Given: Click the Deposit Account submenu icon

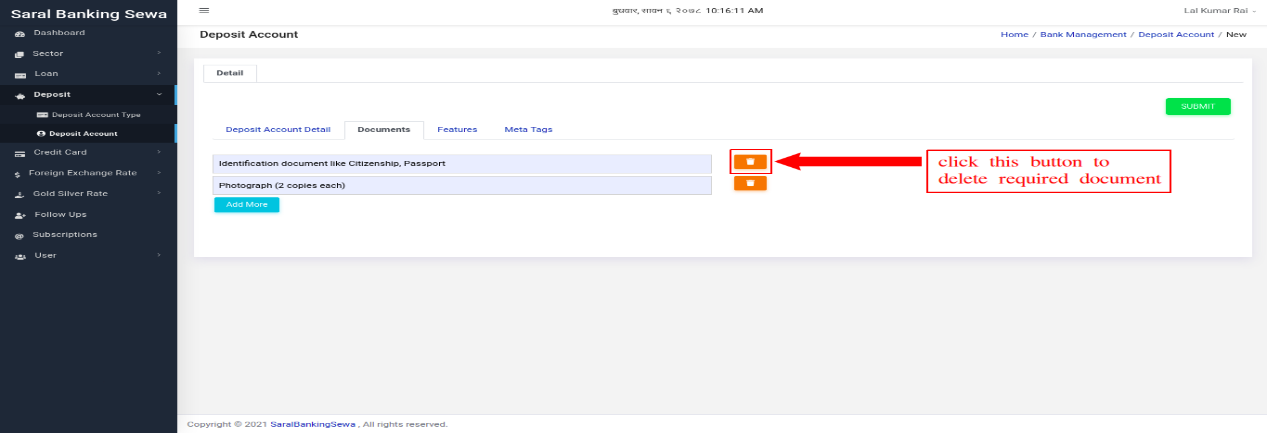Looking at the screenshot, I should 42,134.
